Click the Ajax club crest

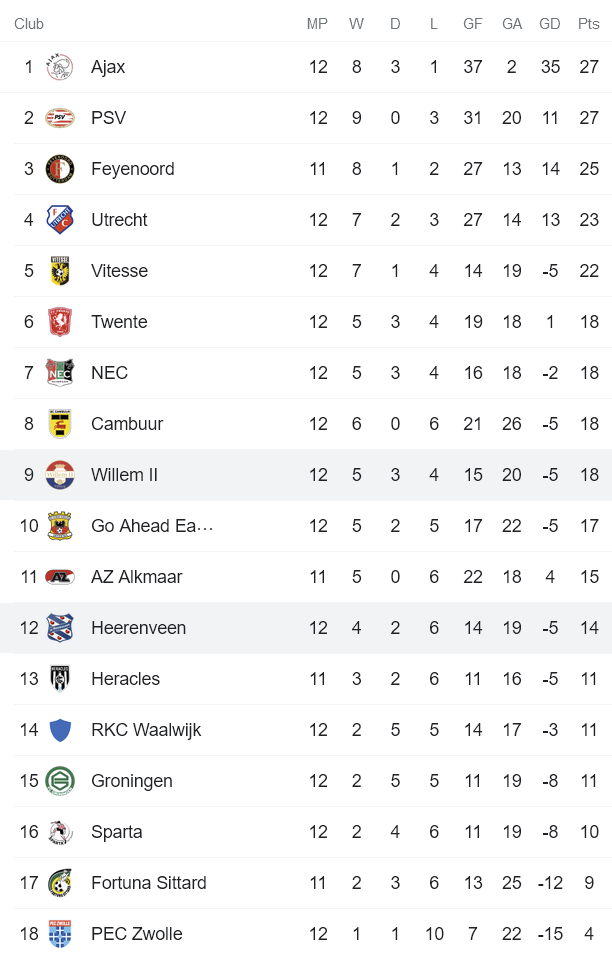(59, 67)
